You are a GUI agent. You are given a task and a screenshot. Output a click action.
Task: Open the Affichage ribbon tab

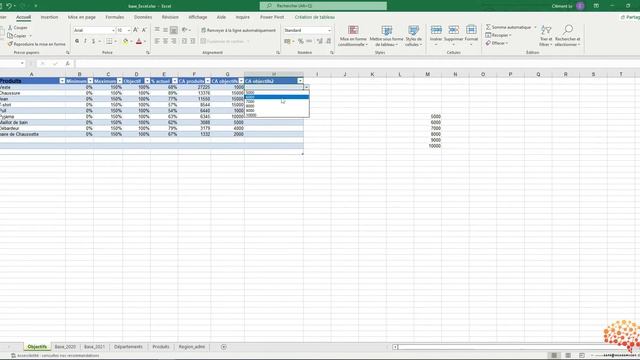[x=198, y=17]
